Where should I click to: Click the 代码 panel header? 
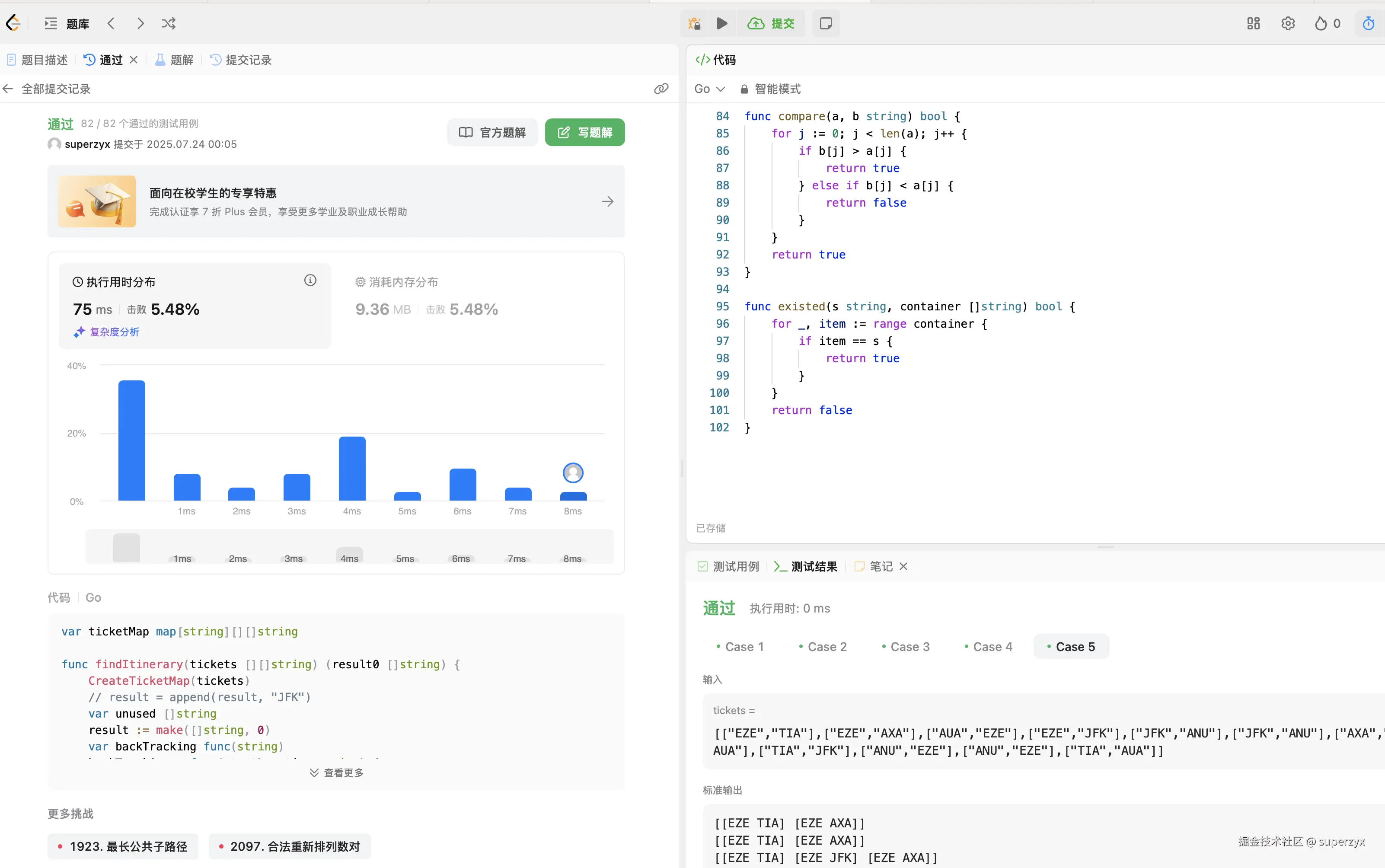(x=715, y=60)
